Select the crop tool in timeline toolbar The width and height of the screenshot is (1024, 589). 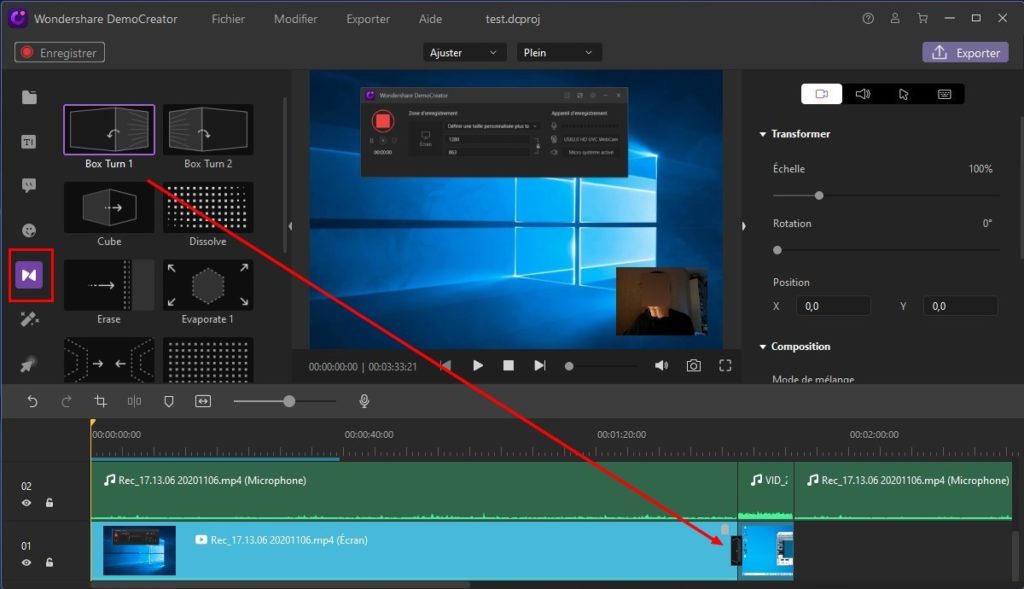coord(101,401)
